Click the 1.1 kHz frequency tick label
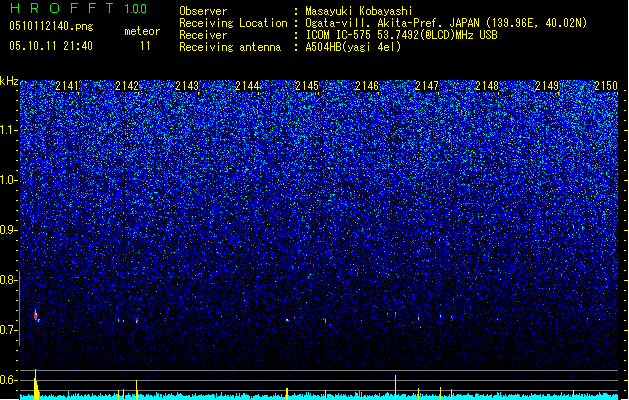The height and width of the screenshot is (400, 629). pyautogui.click(x=8, y=130)
